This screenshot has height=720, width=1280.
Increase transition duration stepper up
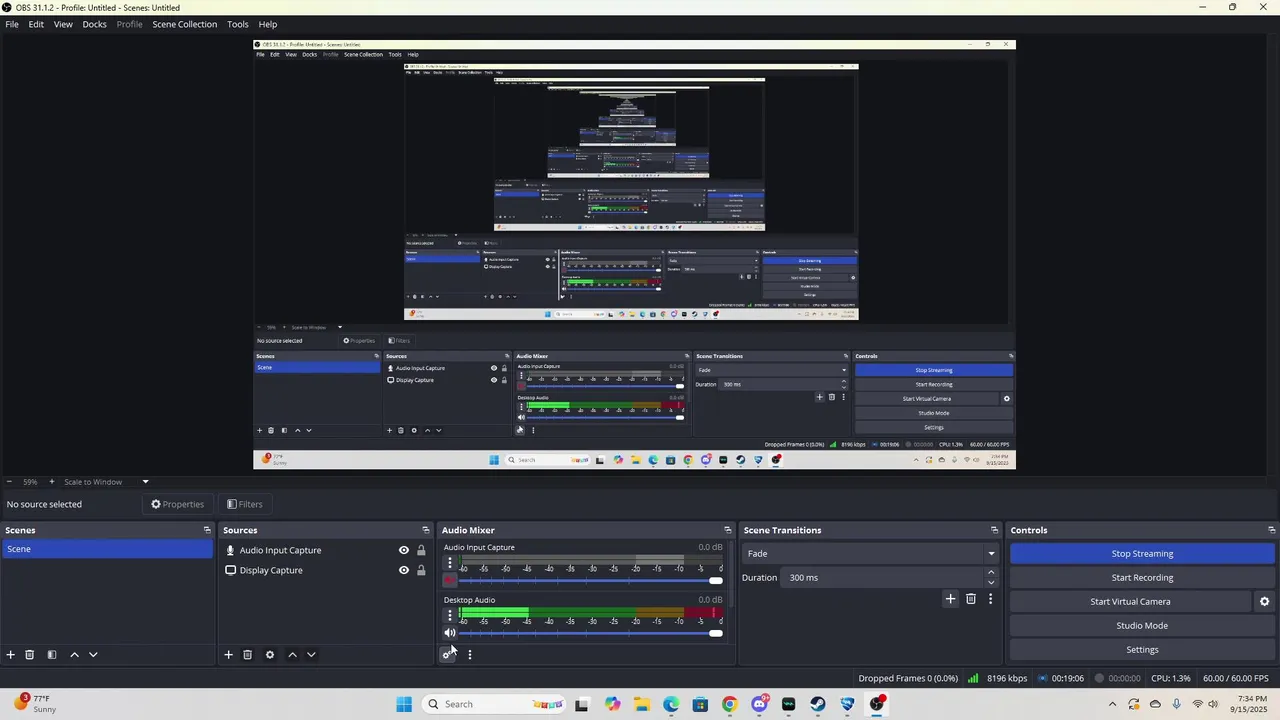[x=991, y=572]
